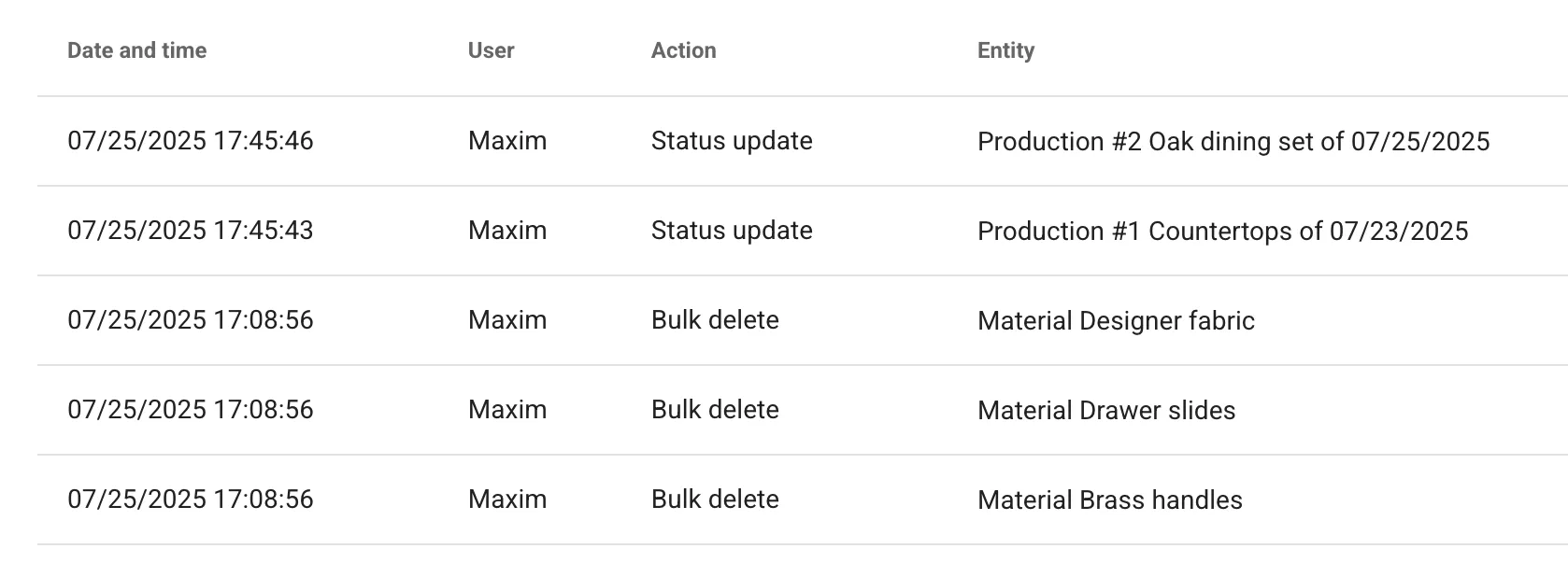Select Maxim in the Oak dining set row
Image resolution: width=1568 pixels, height=577 pixels.
[x=507, y=141]
